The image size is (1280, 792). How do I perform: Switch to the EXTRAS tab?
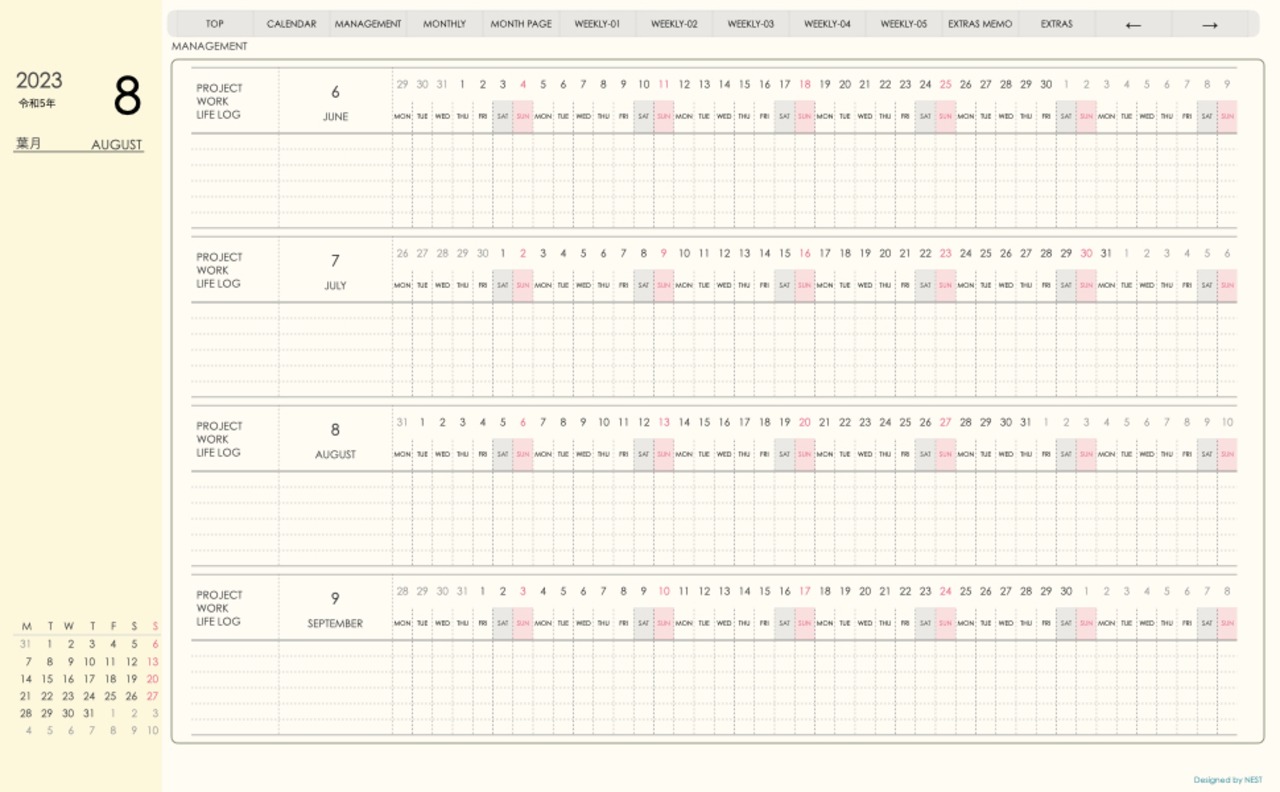coord(1057,24)
